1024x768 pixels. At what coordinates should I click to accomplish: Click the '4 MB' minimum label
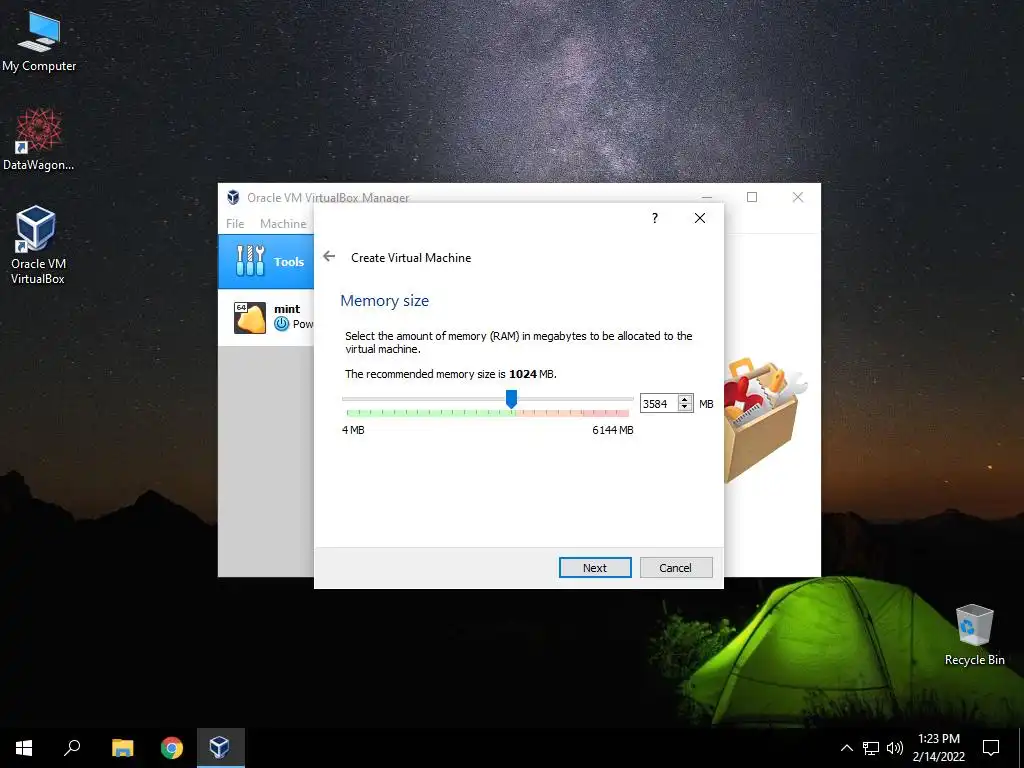[353, 430]
